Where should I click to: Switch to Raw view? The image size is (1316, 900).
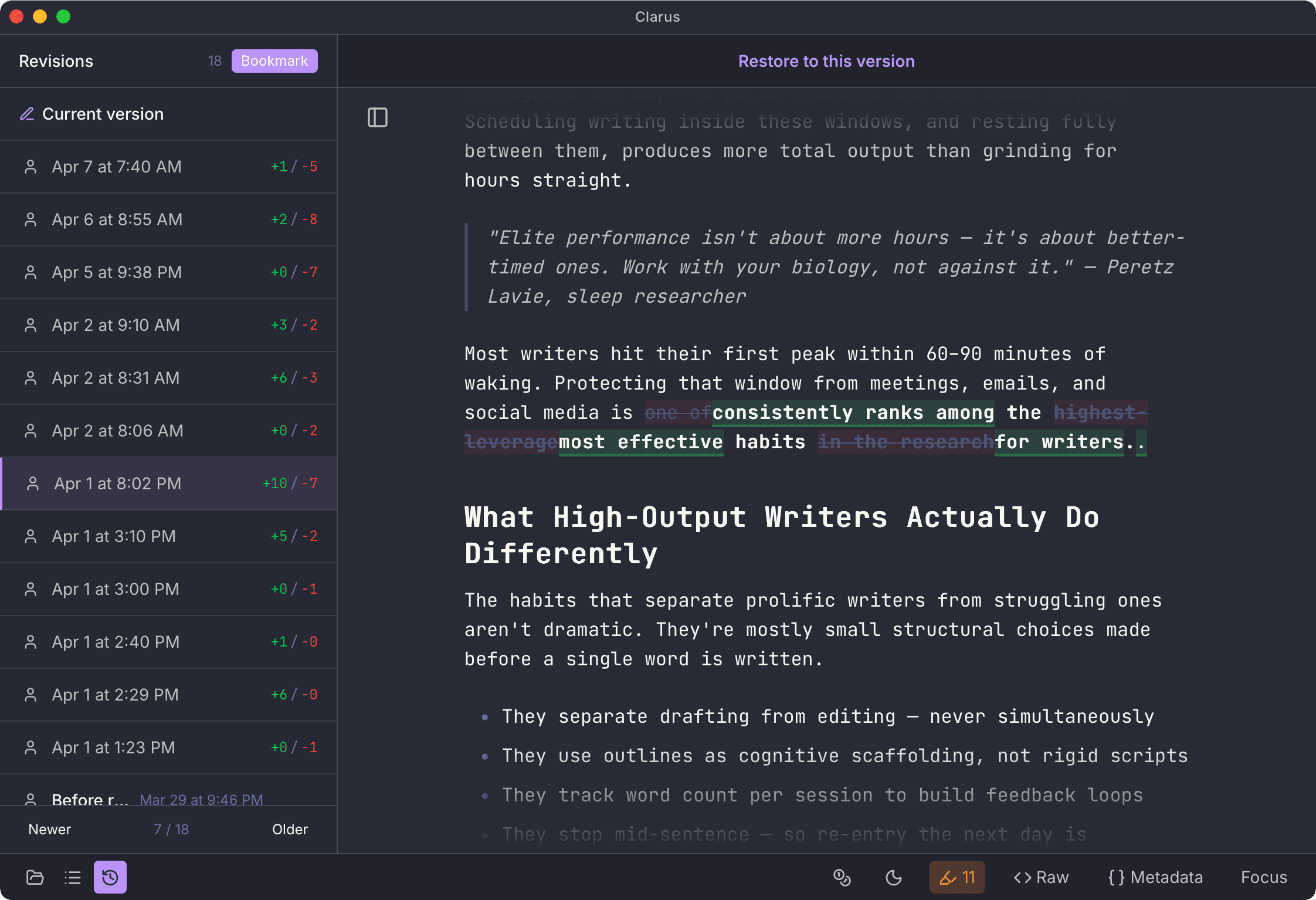point(1042,877)
